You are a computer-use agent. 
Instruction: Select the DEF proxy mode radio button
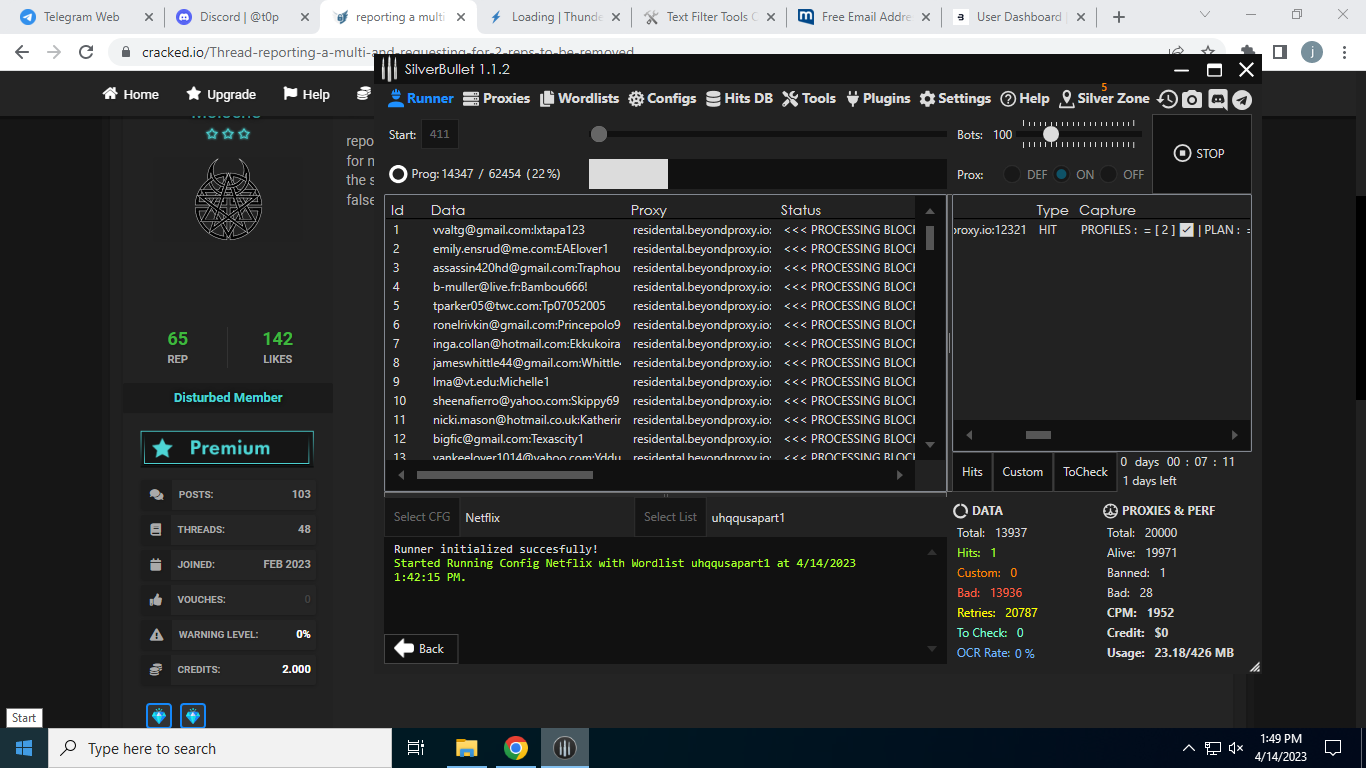[x=1012, y=174]
